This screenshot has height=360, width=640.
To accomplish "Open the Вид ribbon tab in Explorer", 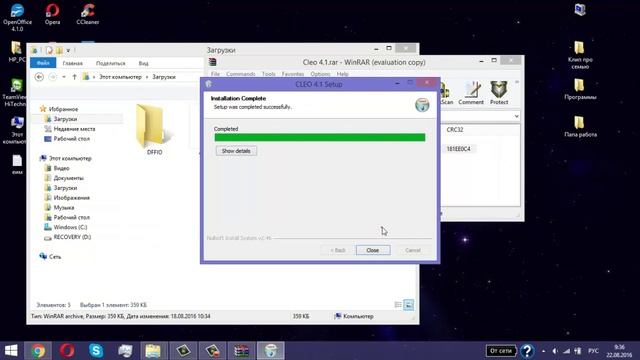I will pos(143,63).
